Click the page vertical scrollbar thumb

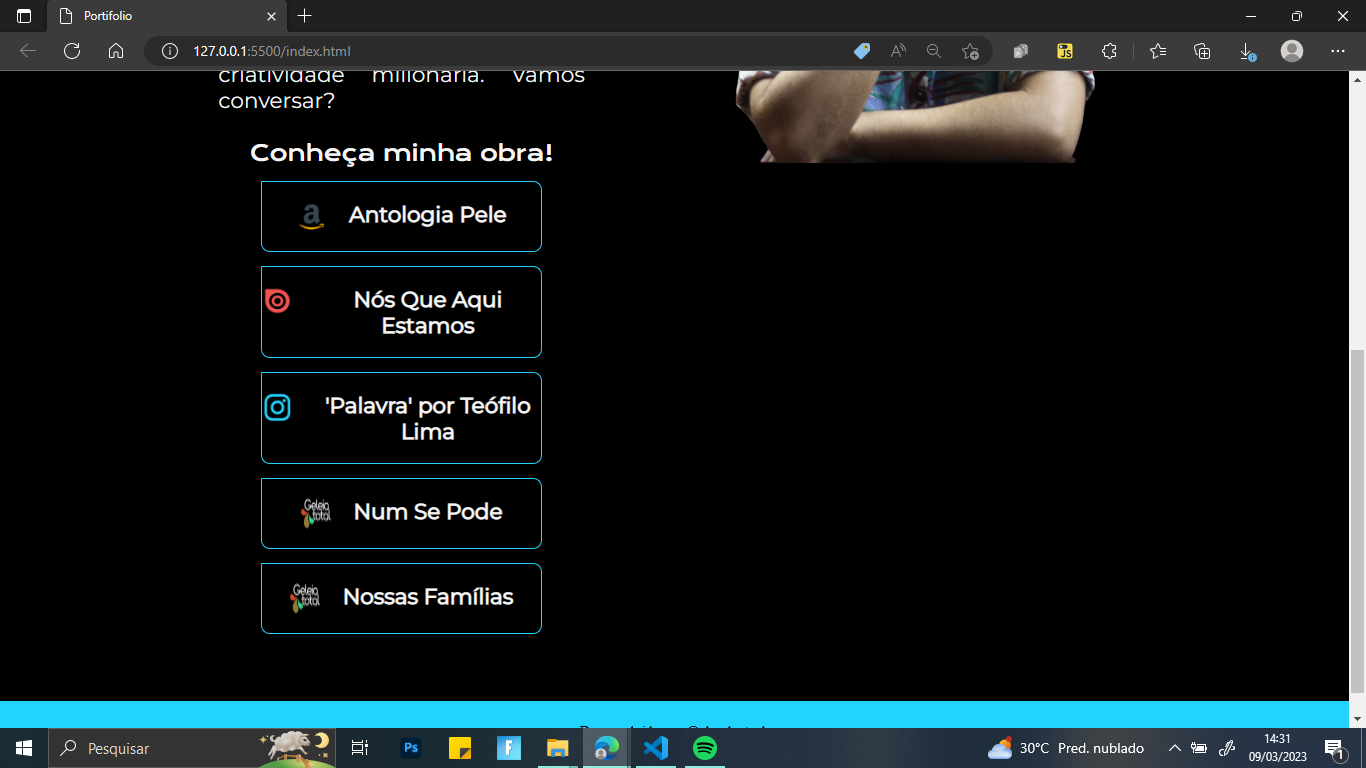tap(1357, 521)
